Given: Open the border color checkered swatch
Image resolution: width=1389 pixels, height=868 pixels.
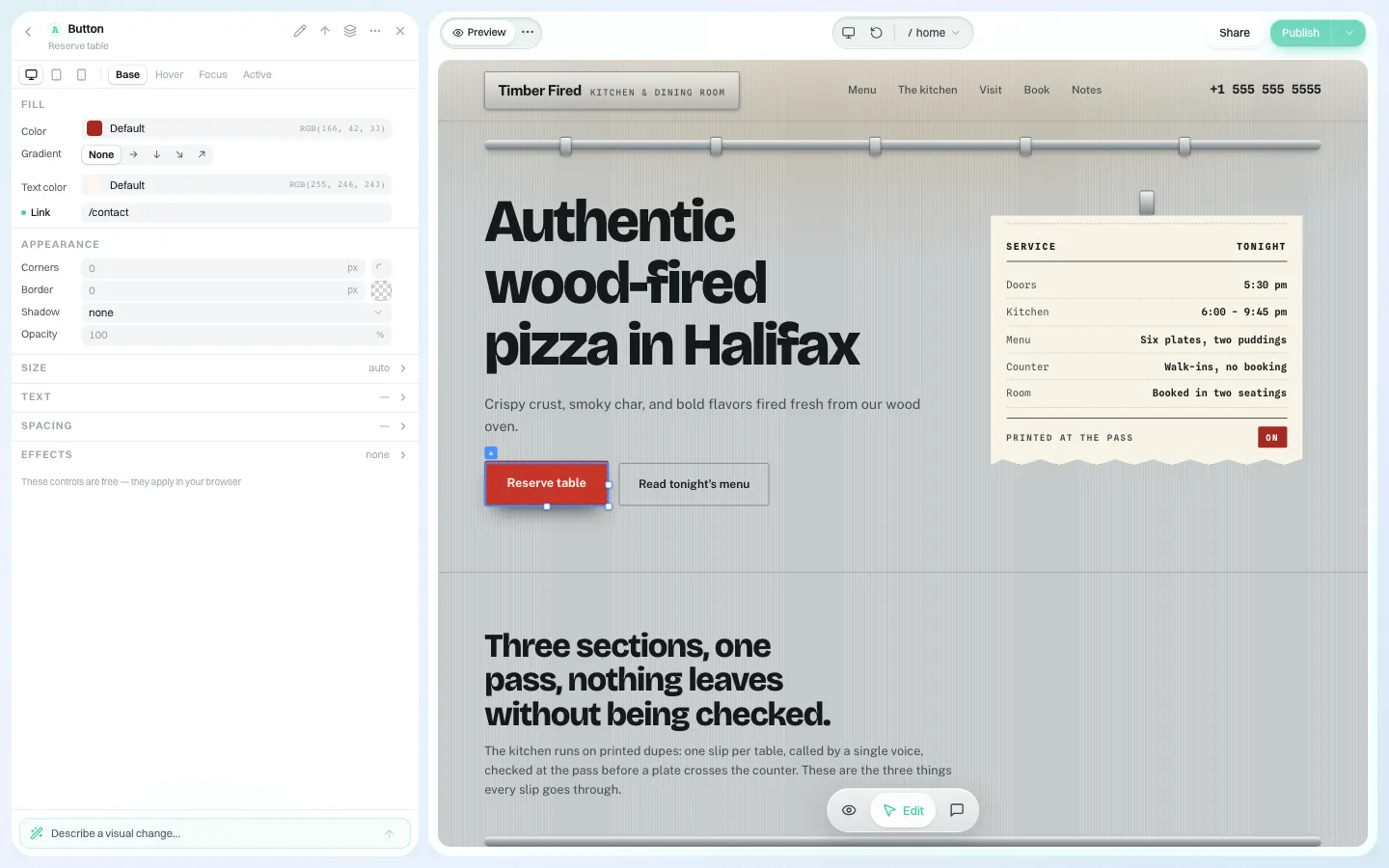Looking at the screenshot, I should [381, 290].
